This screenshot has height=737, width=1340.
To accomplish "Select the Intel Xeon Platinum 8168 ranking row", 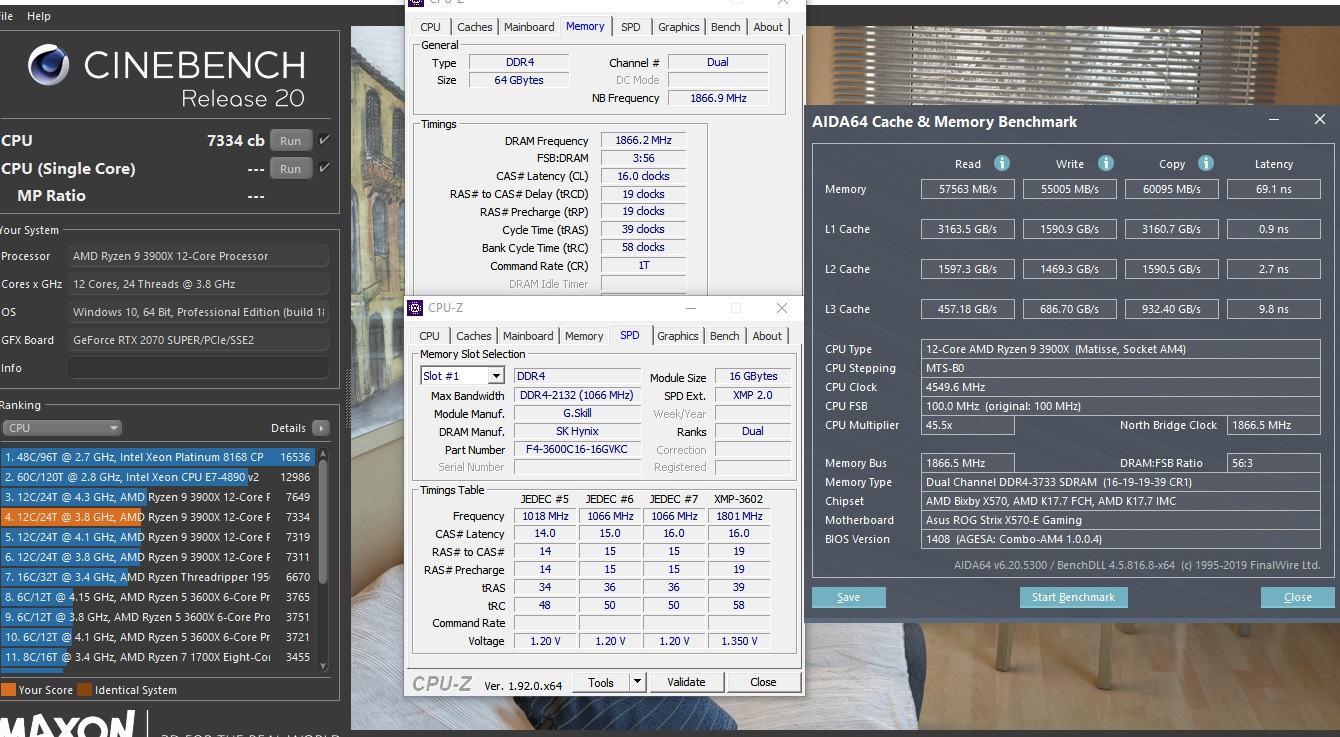I will point(158,457).
